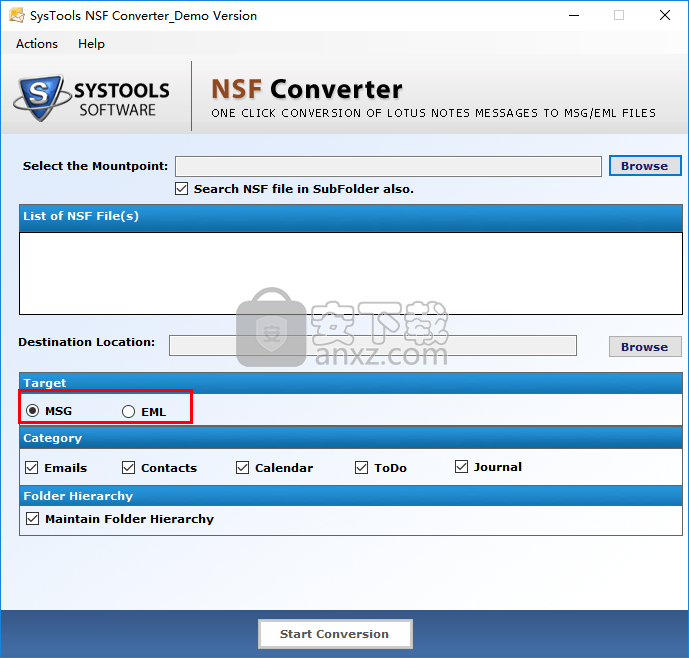Click the SysTools Software shield logo
The width and height of the screenshot is (689, 658).
pyautogui.click(x=40, y=98)
